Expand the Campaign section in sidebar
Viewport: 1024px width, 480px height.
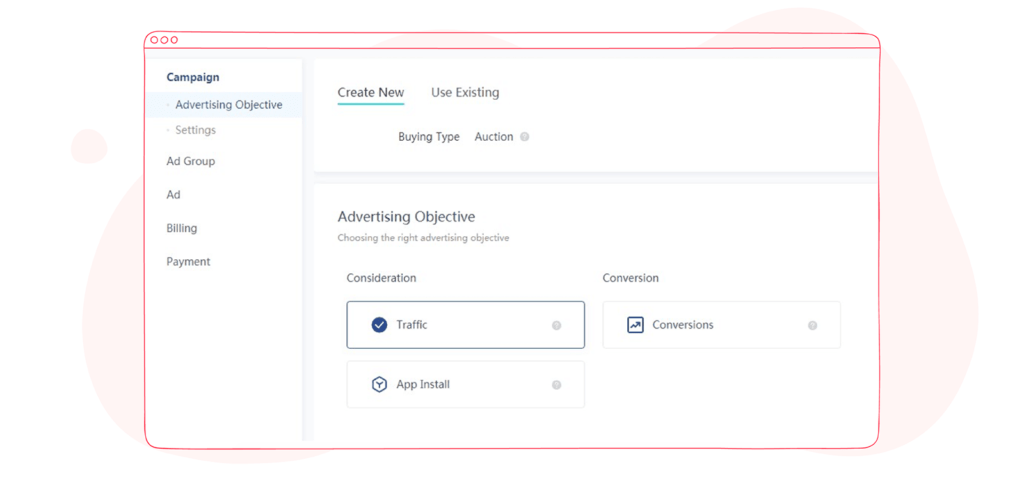point(193,77)
